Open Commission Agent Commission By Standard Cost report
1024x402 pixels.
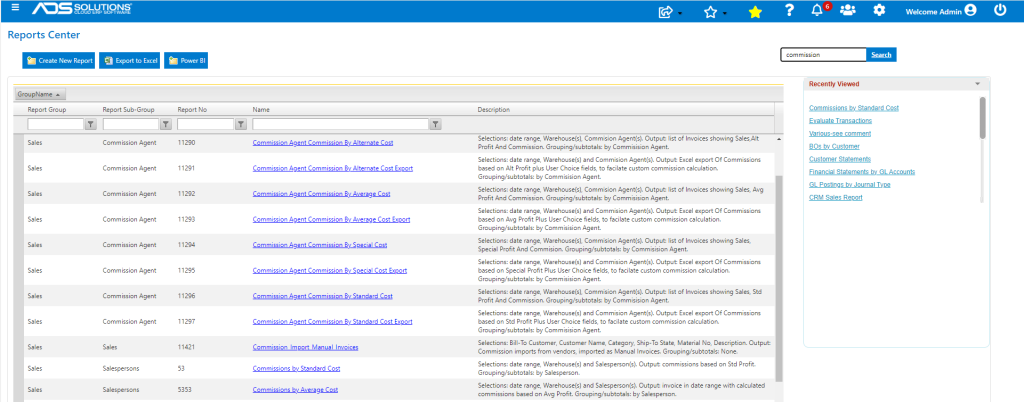tap(322, 296)
